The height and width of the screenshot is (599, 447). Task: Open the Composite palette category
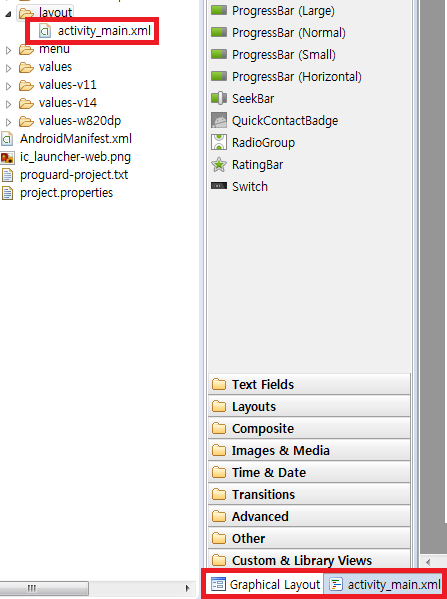[309, 428]
